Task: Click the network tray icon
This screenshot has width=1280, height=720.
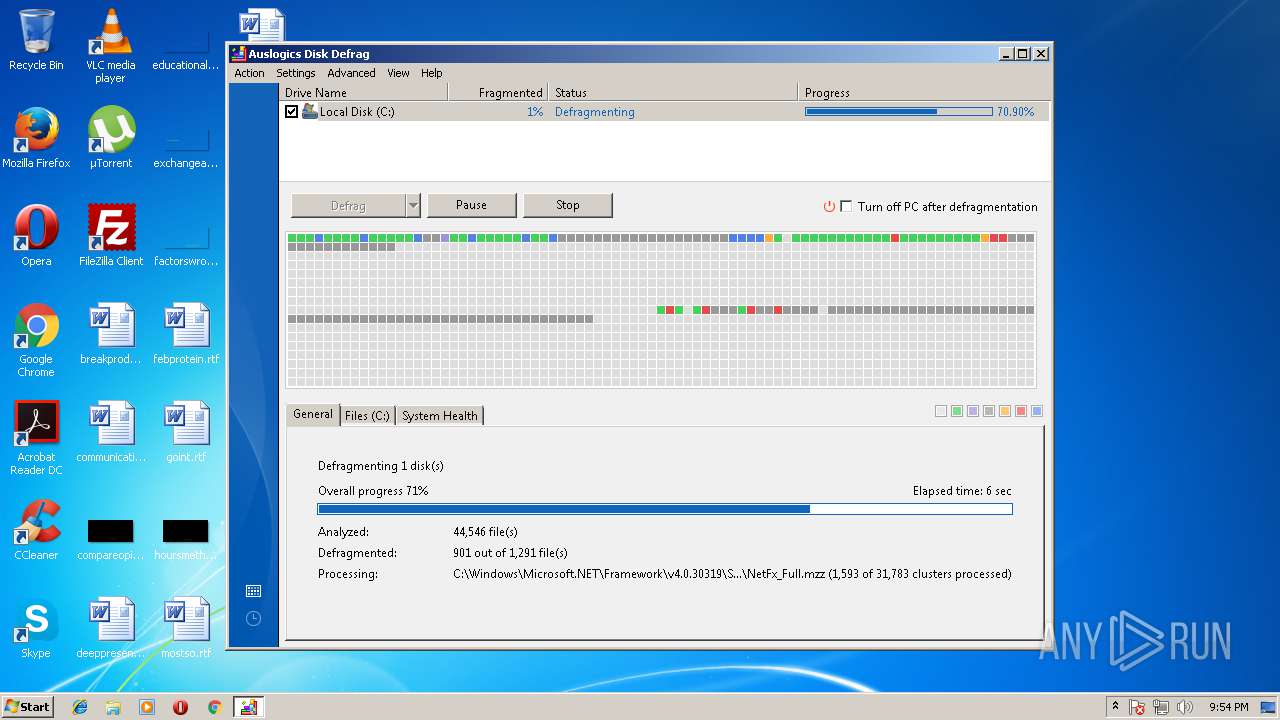Action: [x=1161, y=707]
